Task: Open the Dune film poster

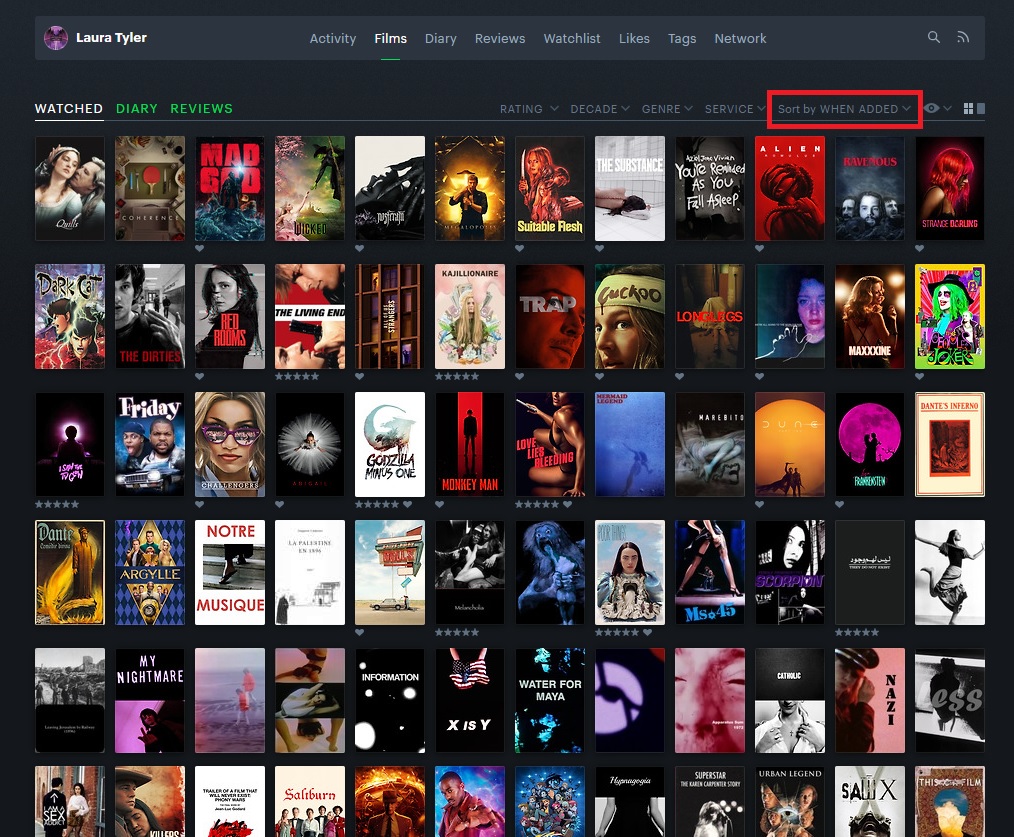Action: (x=790, y=444)
